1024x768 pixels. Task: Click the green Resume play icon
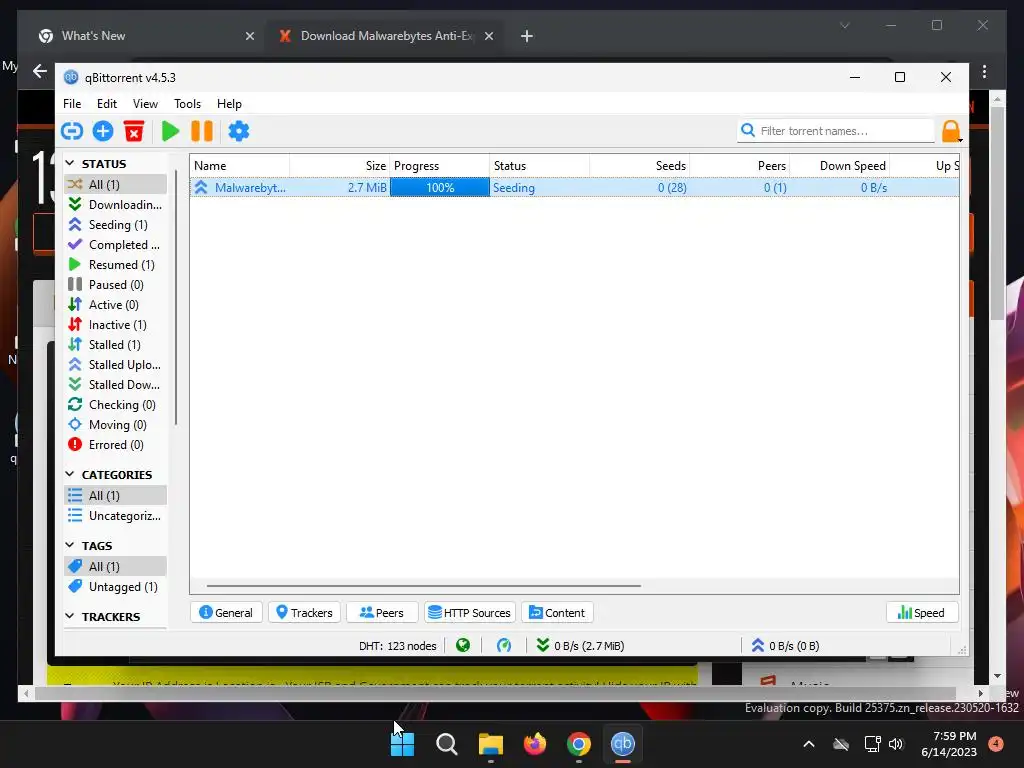tap(170, 131)
